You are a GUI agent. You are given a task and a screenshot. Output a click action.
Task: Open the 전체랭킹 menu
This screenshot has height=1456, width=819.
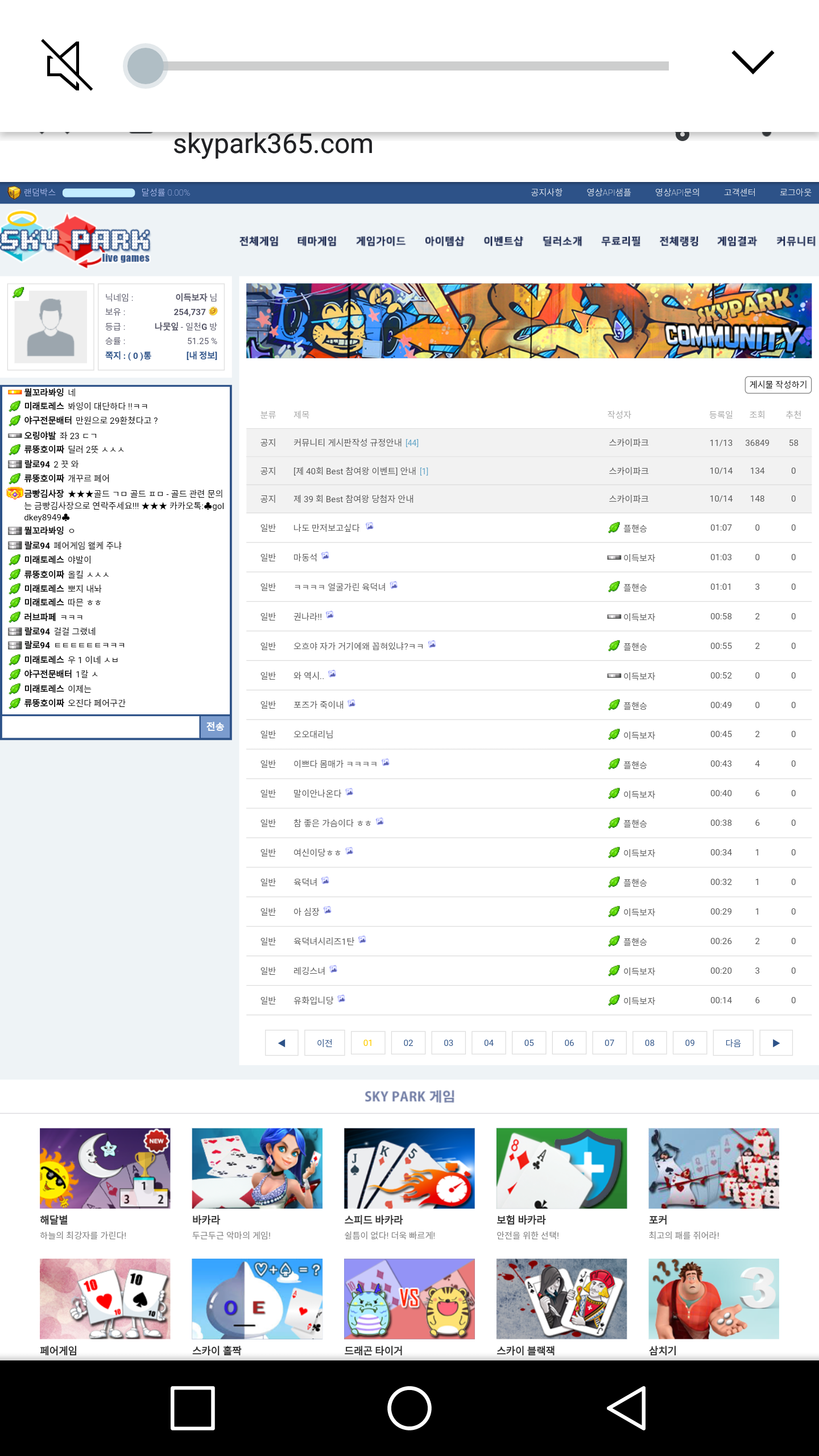point(679,241)
